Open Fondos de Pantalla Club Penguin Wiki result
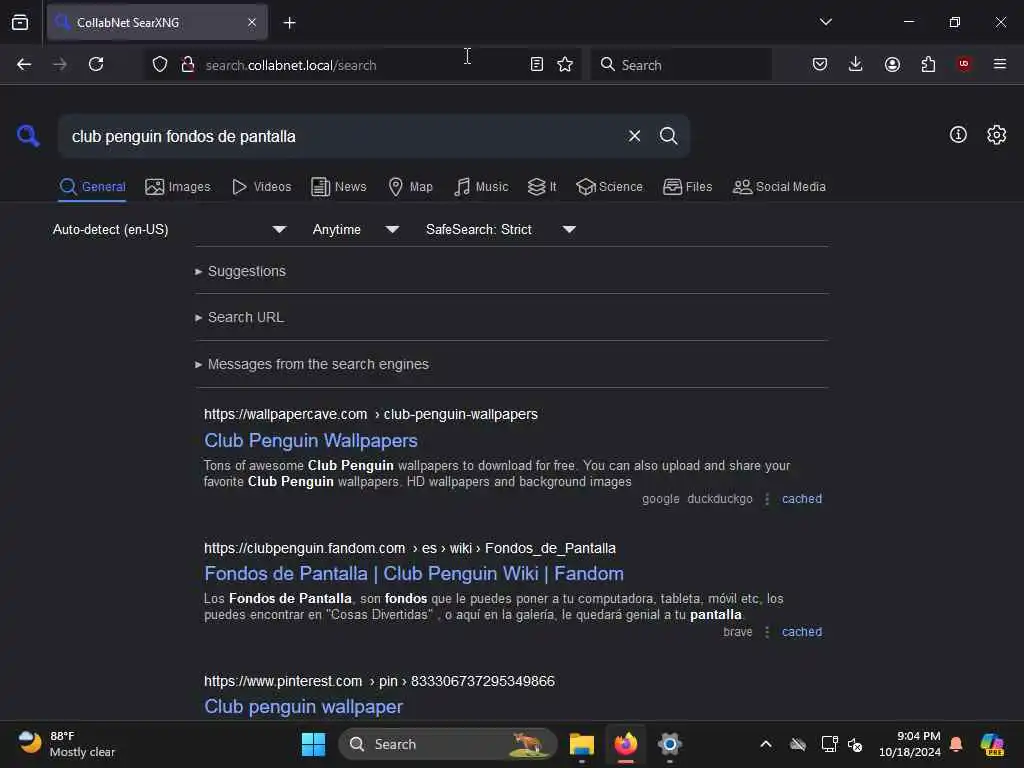 [x=414, y=573]
